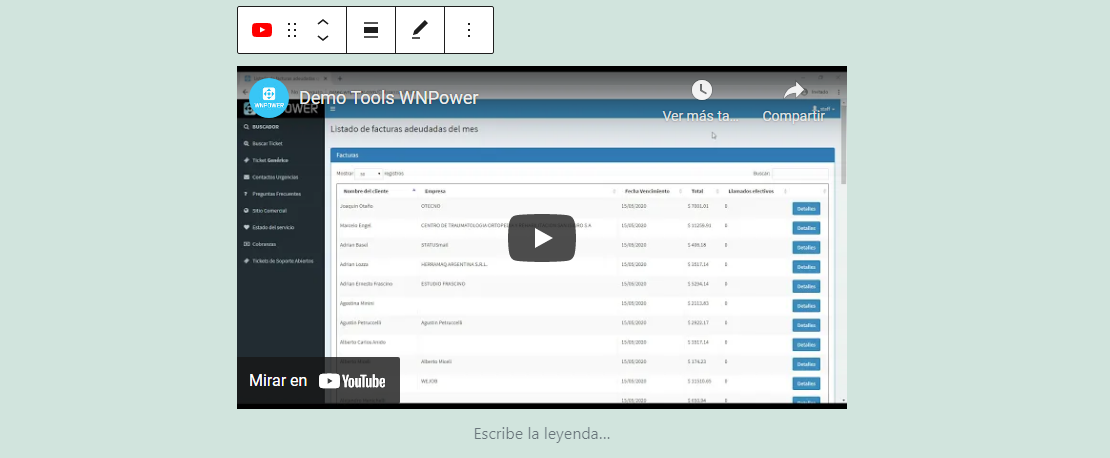Click the block drag handle dots

[x=292, y=30]
